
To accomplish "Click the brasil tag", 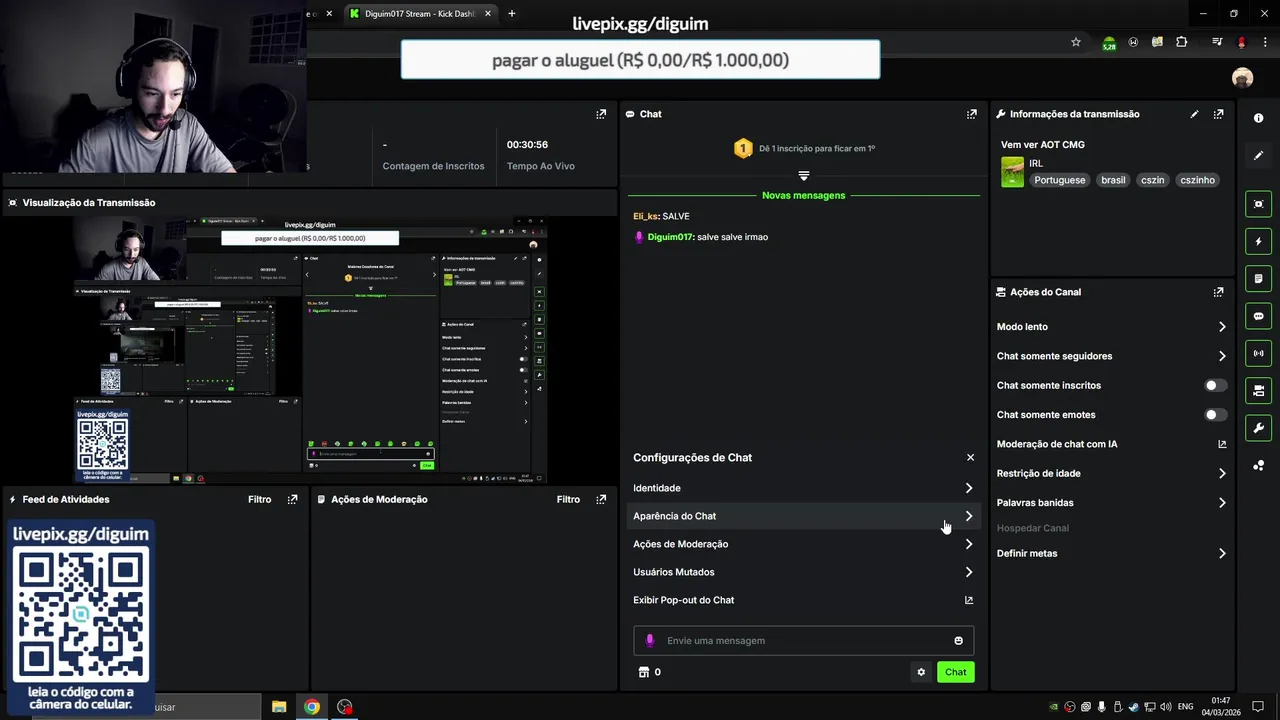I will (1113, 180).
